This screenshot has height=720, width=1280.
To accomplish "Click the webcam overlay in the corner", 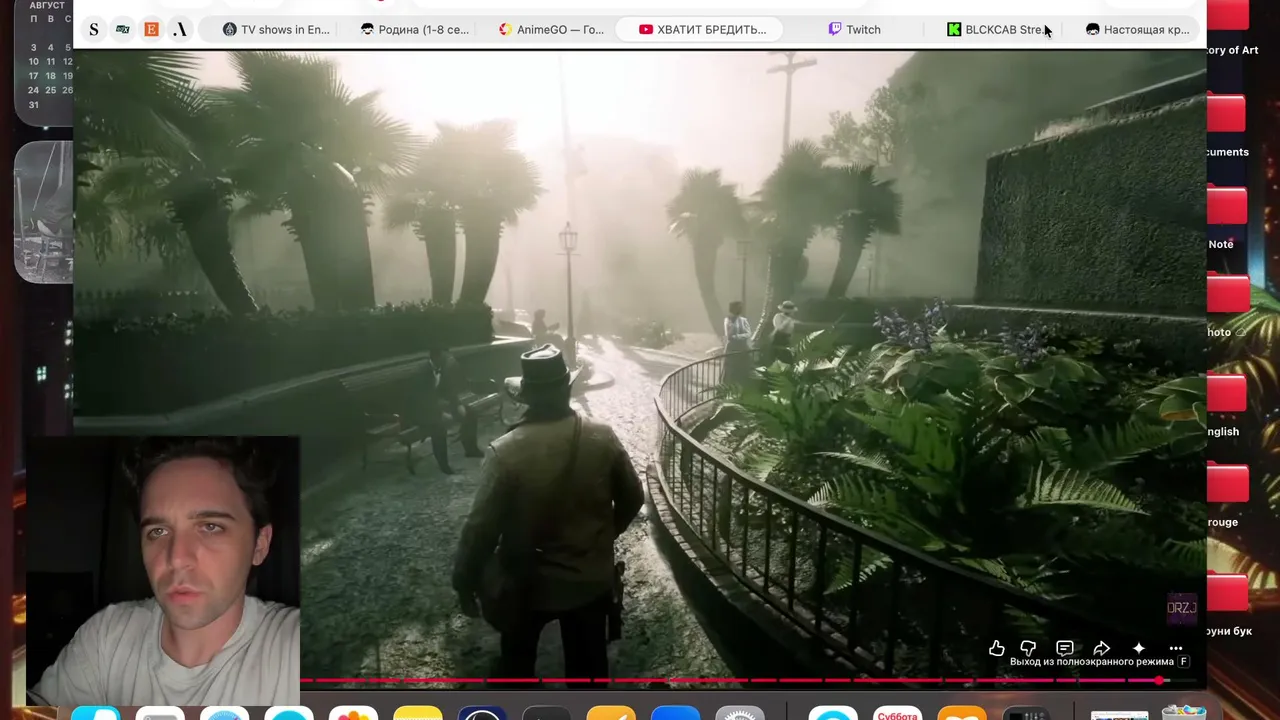I will [x=163, y=571].
